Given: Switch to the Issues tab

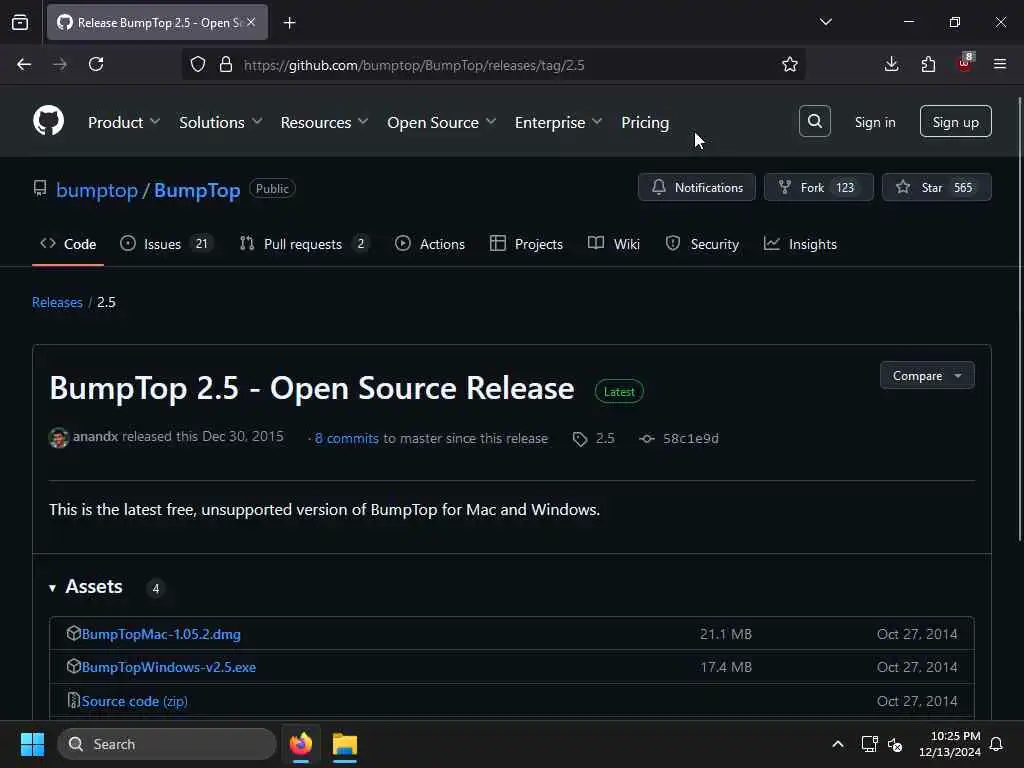Looking at the screenshot, I should (x=167, y=244).
